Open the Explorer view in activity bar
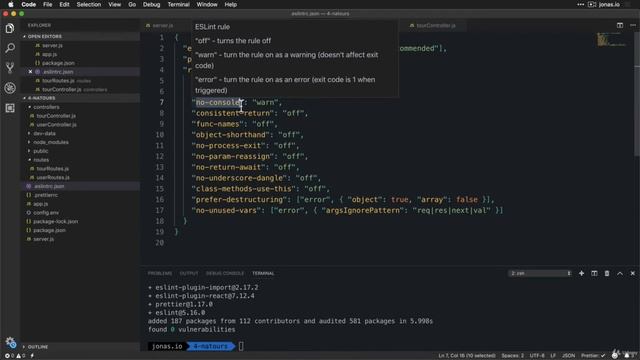Viewport: 640px width, 360px height. point(10,28)
